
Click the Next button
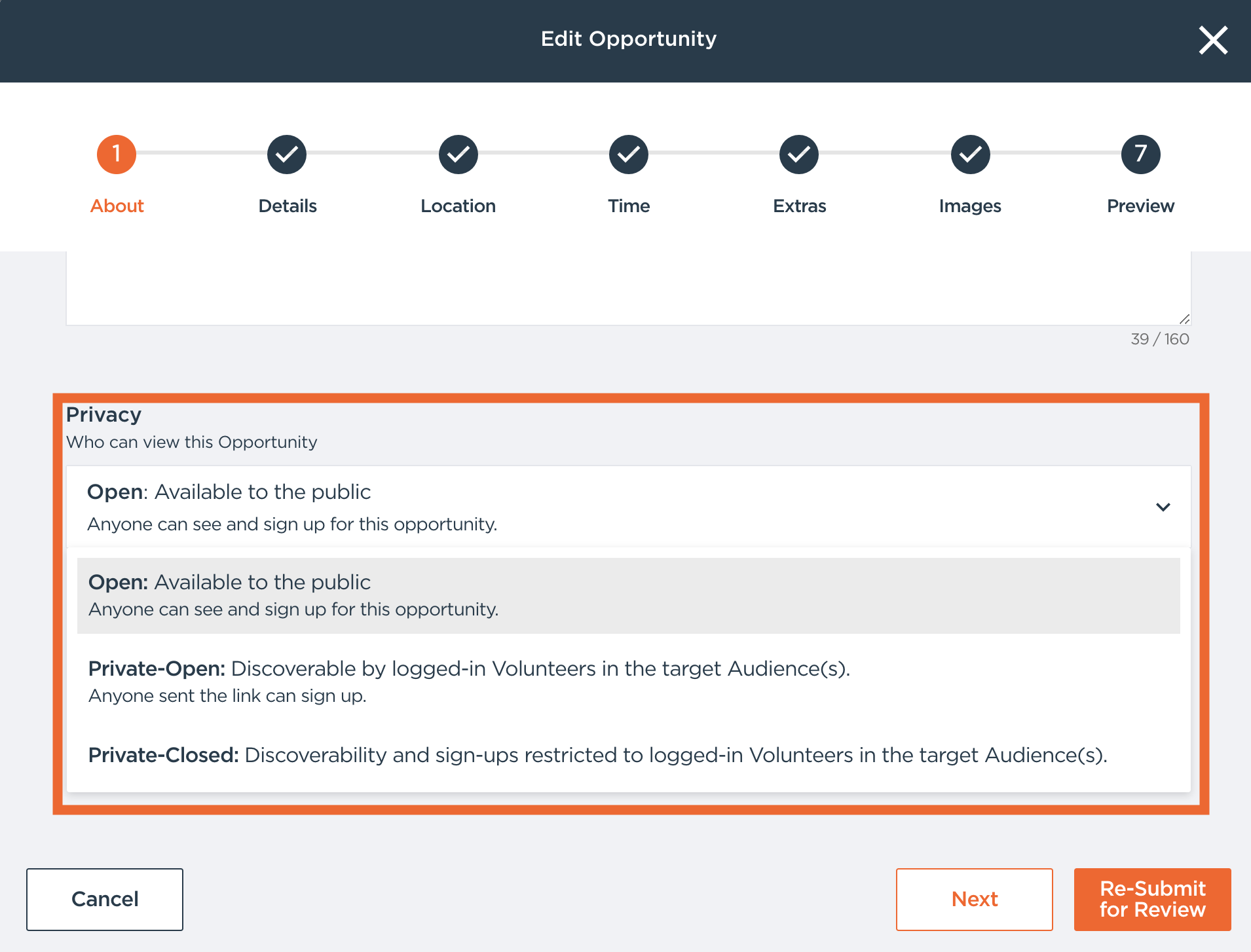point(974,899)
